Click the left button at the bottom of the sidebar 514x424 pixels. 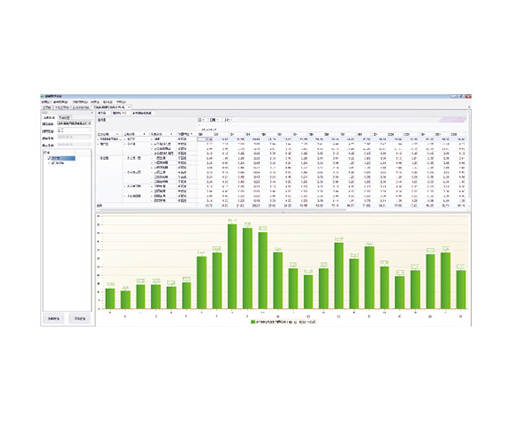click(x=54, y=319)
